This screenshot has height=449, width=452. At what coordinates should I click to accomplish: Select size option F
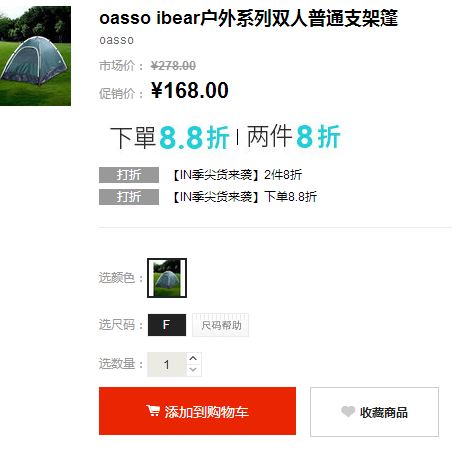167,325
